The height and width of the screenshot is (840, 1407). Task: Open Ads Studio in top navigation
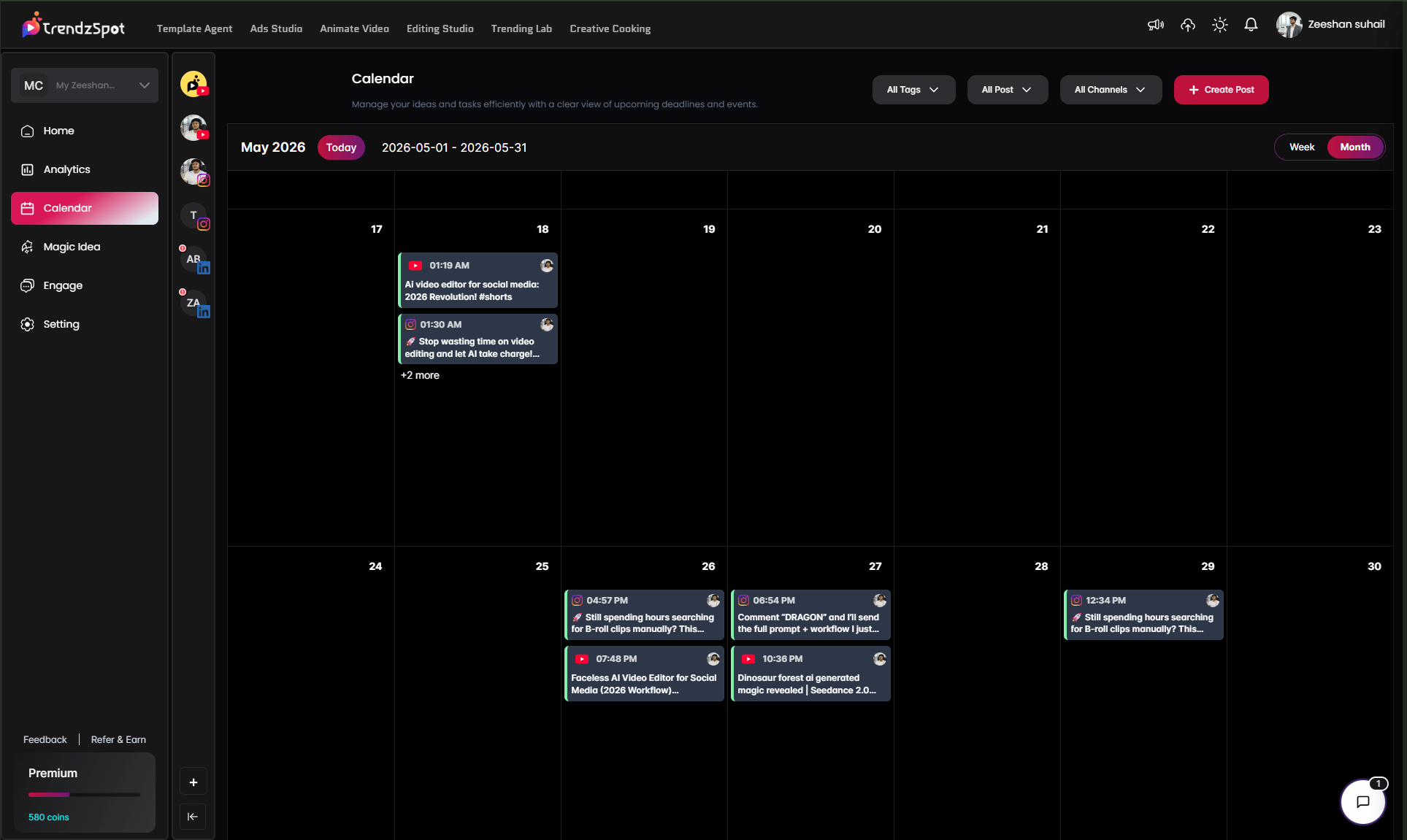click(x=276, y=28)
